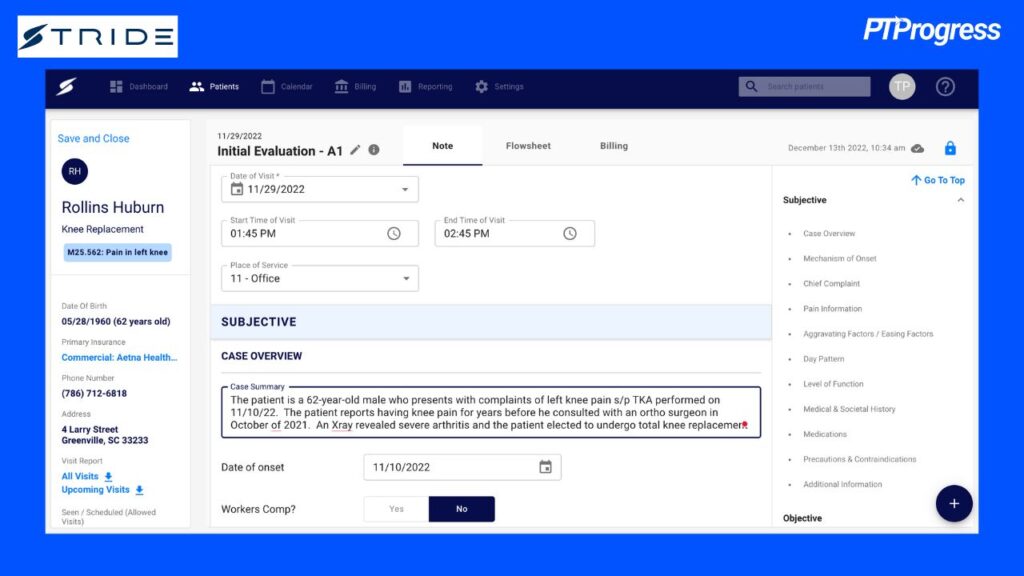Click the cloud saved status icon
This screenshot has height=576, width=1024.
918,148
